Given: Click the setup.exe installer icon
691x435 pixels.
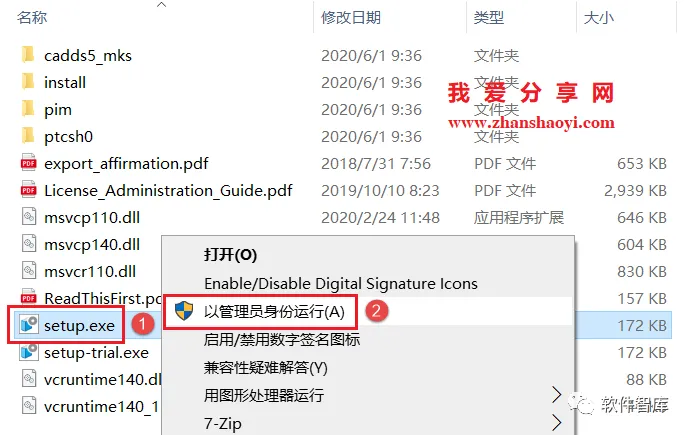Looking at the screenshot, I should [29, 325].
